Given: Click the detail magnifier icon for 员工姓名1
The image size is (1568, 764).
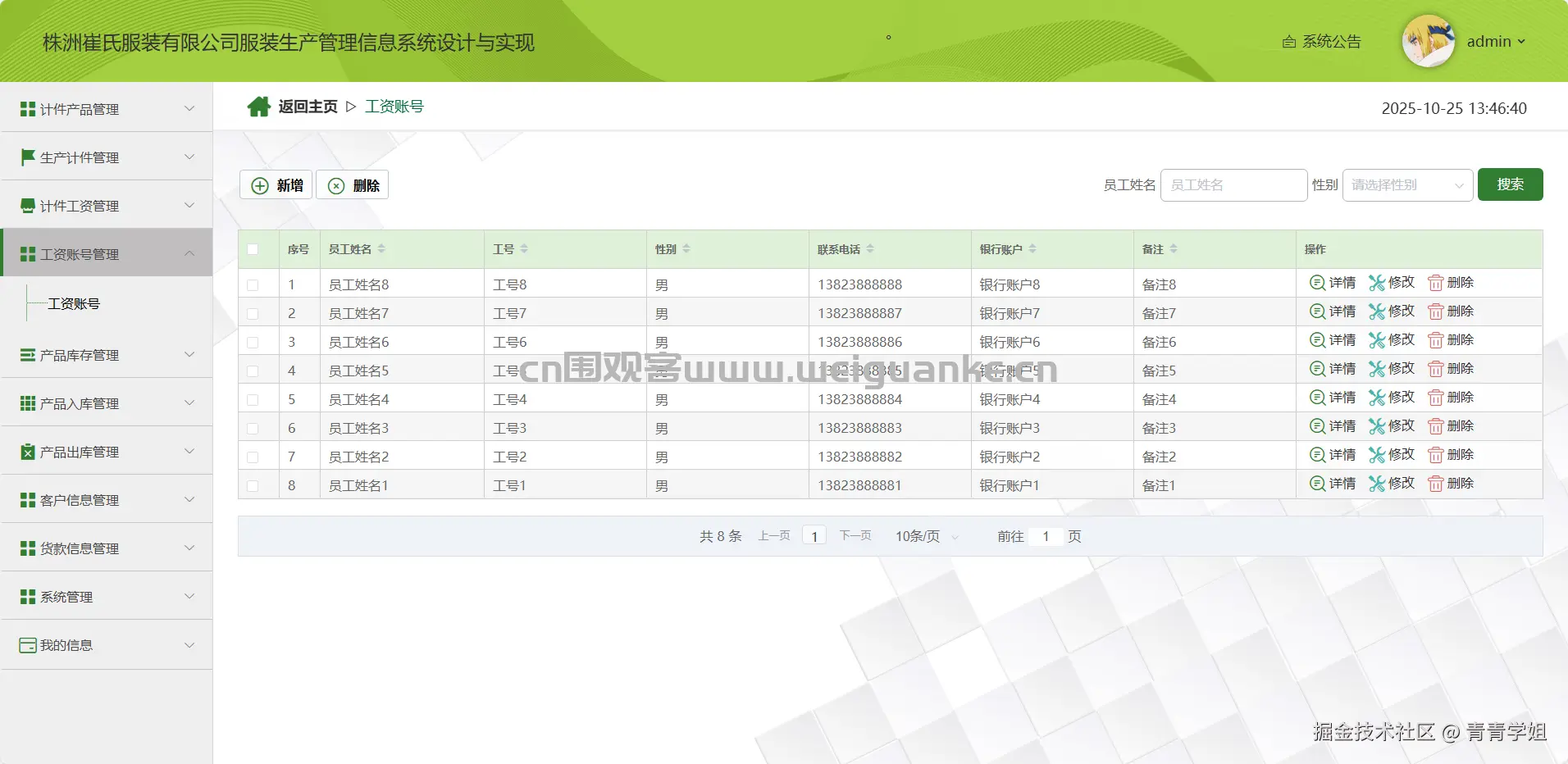Looking at the screenshot, I should pyautogui.click(x=1317, y=484).
